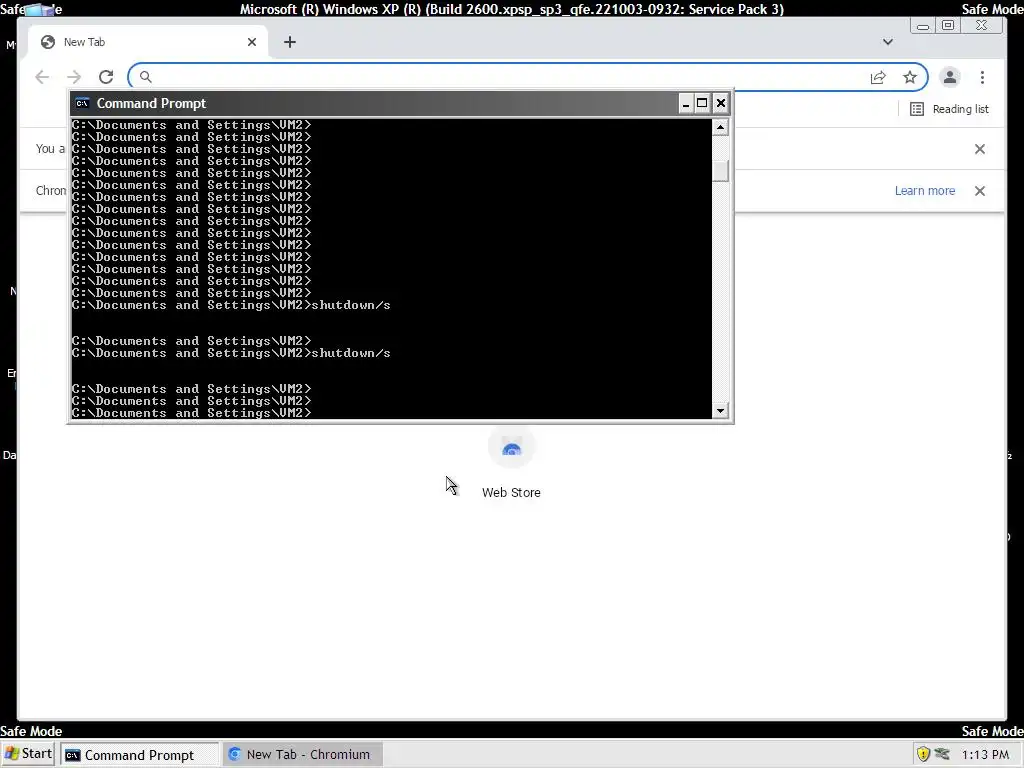Image resolution: width=1024 pixels, height=768 pixels.
Task: Open a new tab with plus button
Action: point(290,42)
